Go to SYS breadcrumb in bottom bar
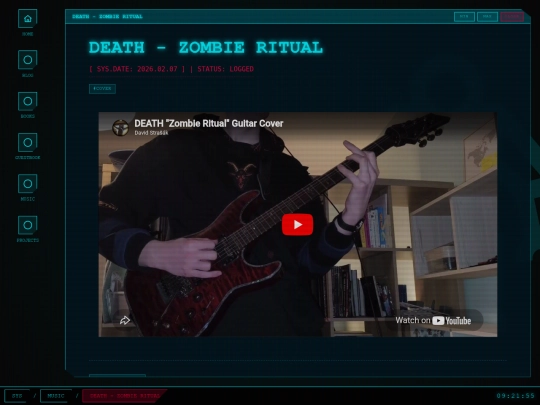 click(17, 396)
